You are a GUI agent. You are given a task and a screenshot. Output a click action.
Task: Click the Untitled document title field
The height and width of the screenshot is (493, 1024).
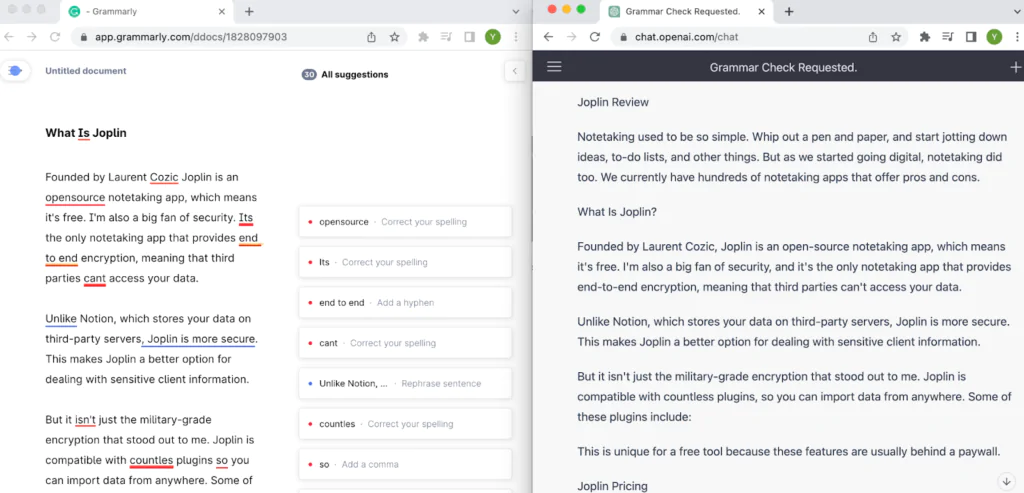pyautogui.click(x=86, y=71)
